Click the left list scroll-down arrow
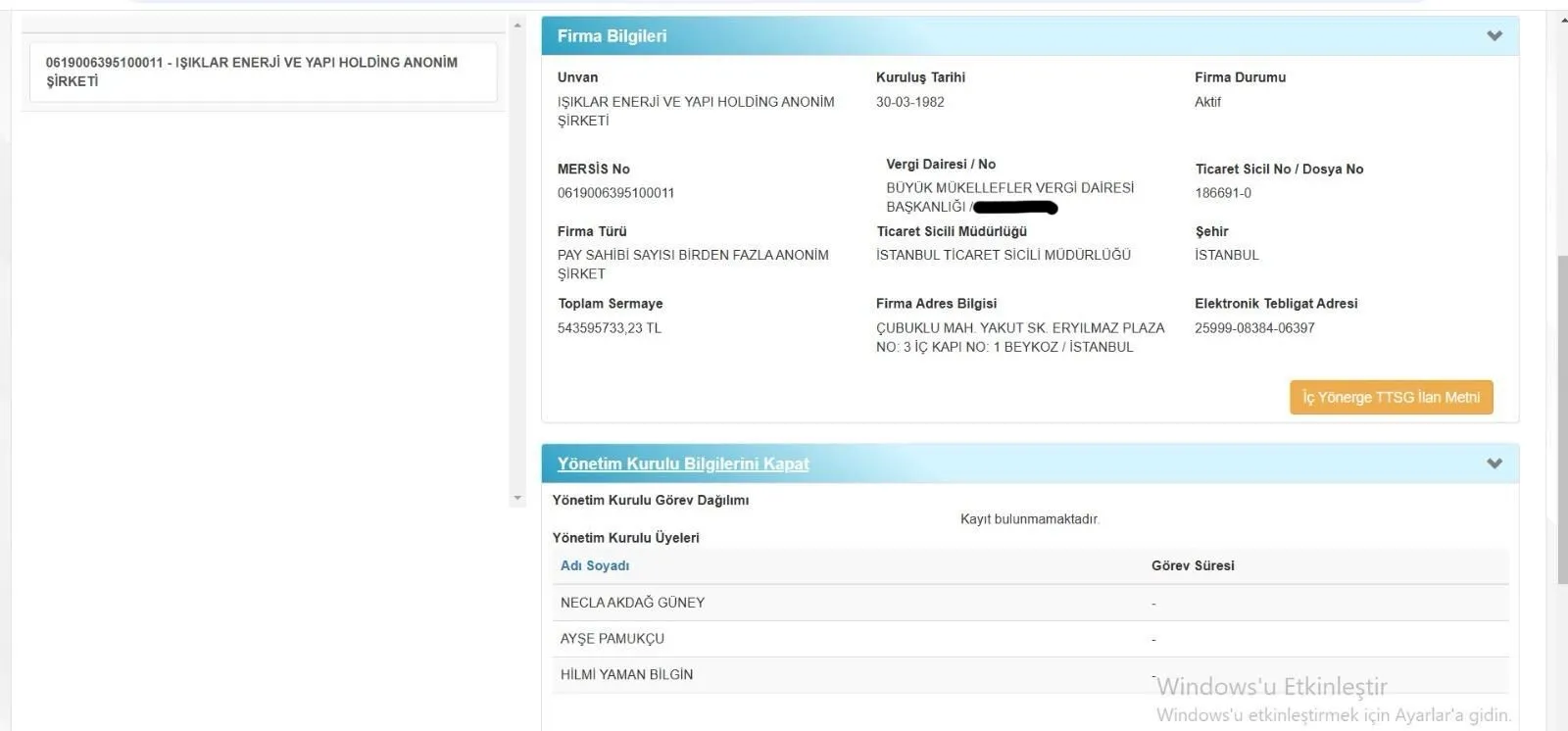 point(517,498)
